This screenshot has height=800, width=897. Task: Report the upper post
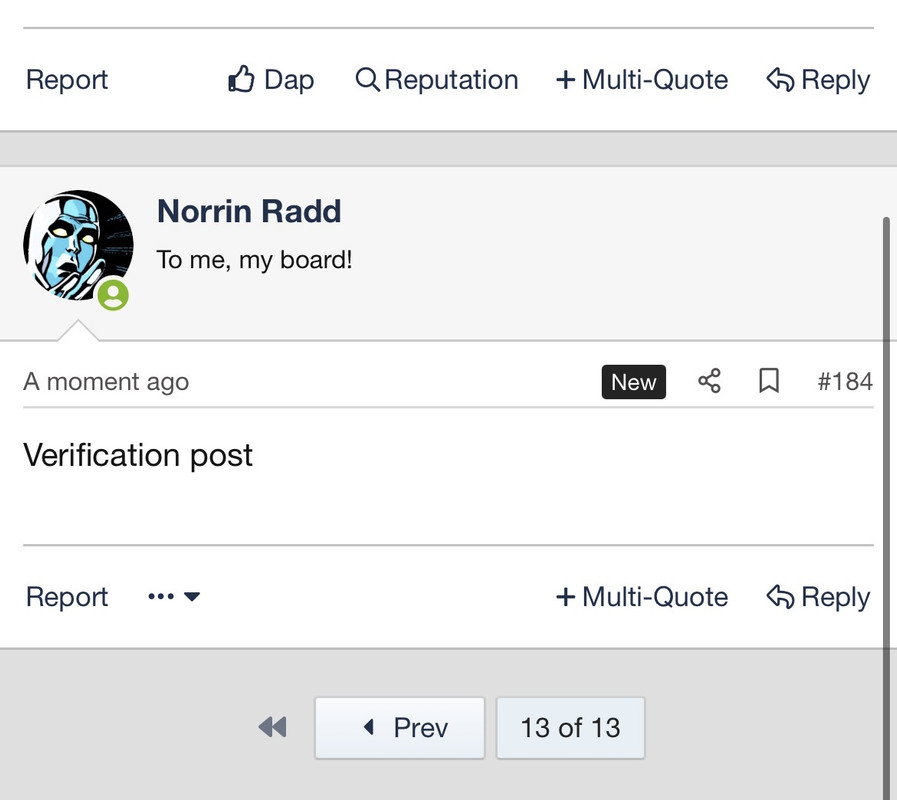click(67, 80)
